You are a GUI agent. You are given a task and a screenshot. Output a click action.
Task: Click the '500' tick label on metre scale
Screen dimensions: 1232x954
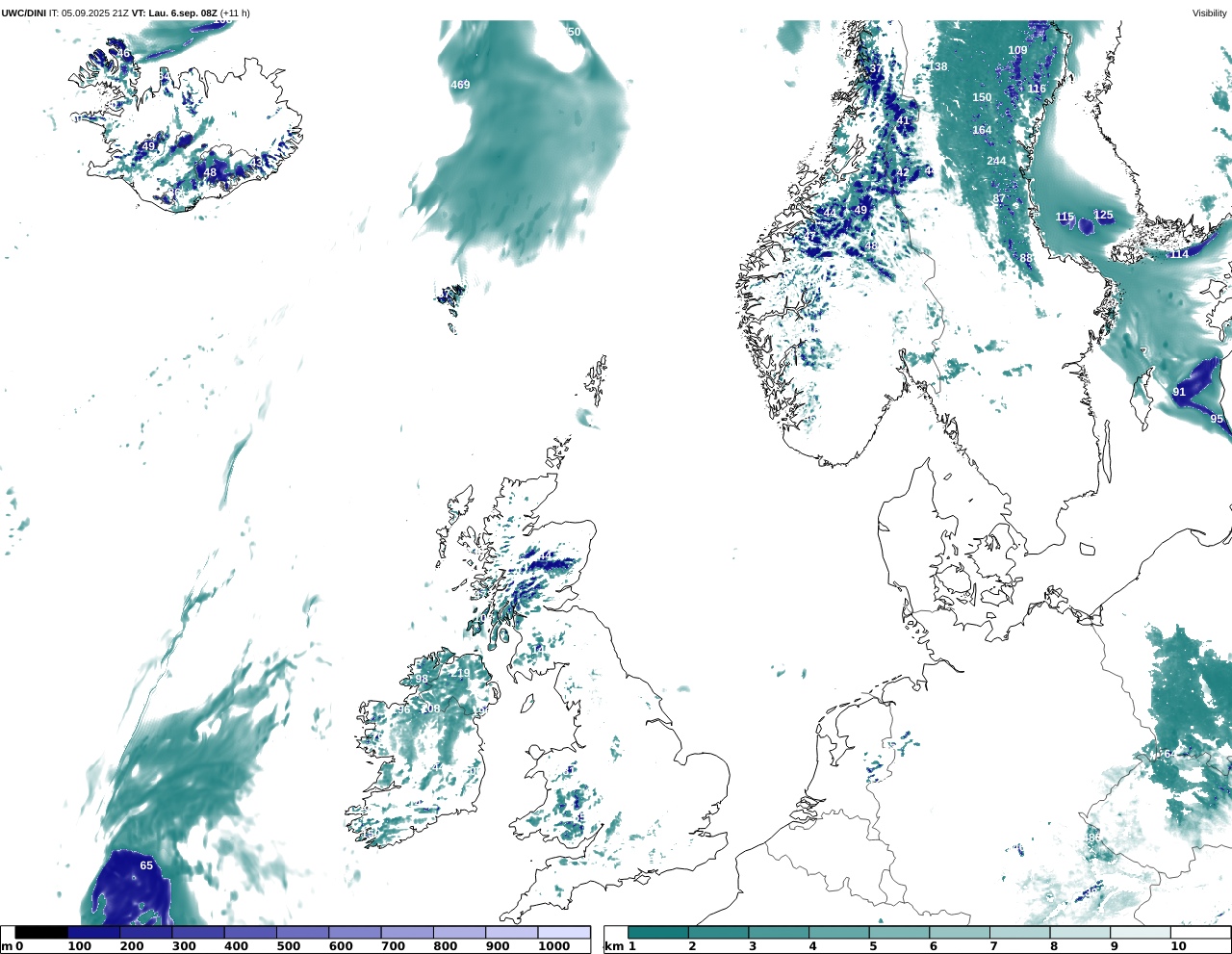tap(288, 946)
